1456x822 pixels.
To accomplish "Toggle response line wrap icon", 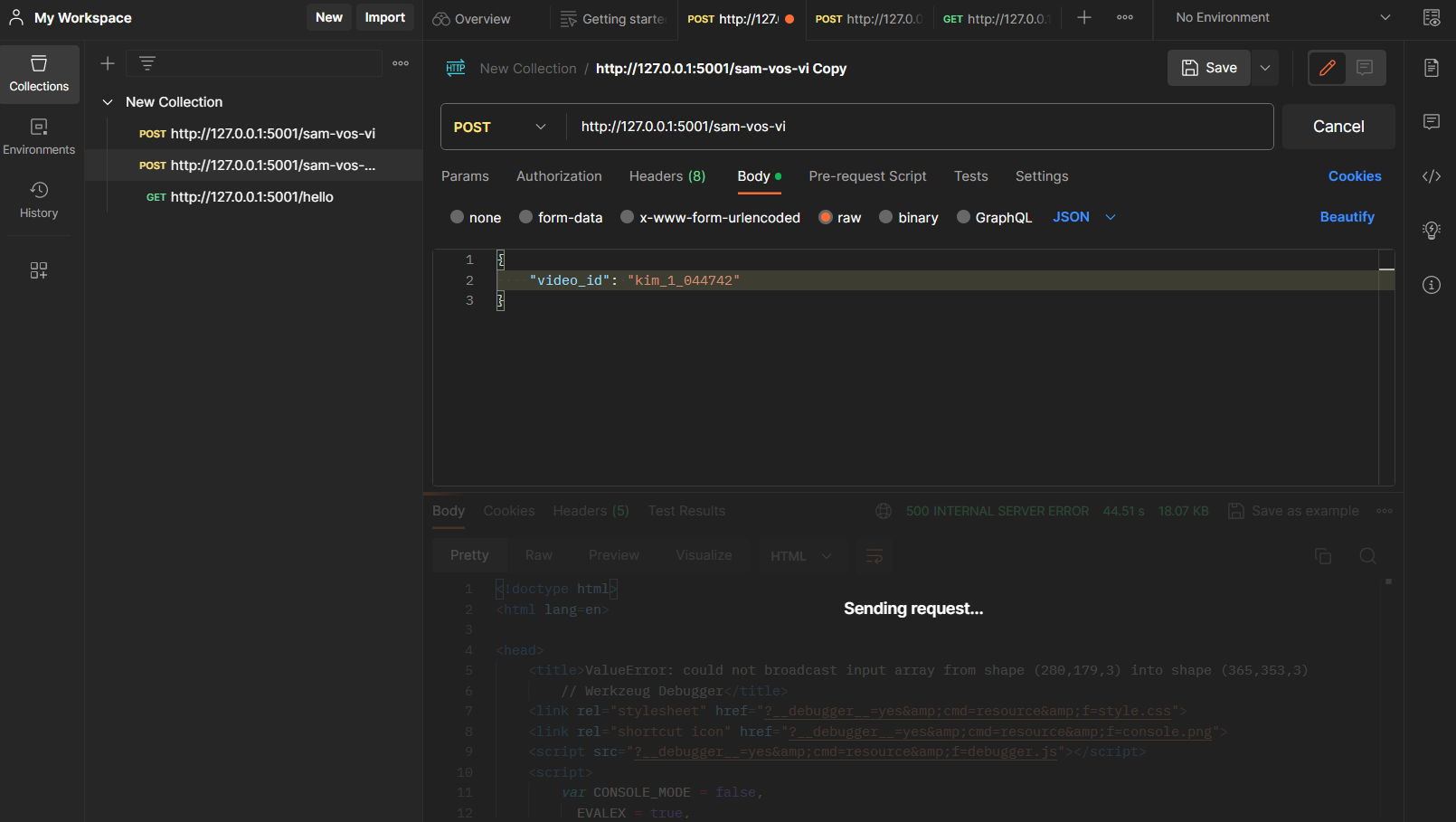I will tap(875, 556).
